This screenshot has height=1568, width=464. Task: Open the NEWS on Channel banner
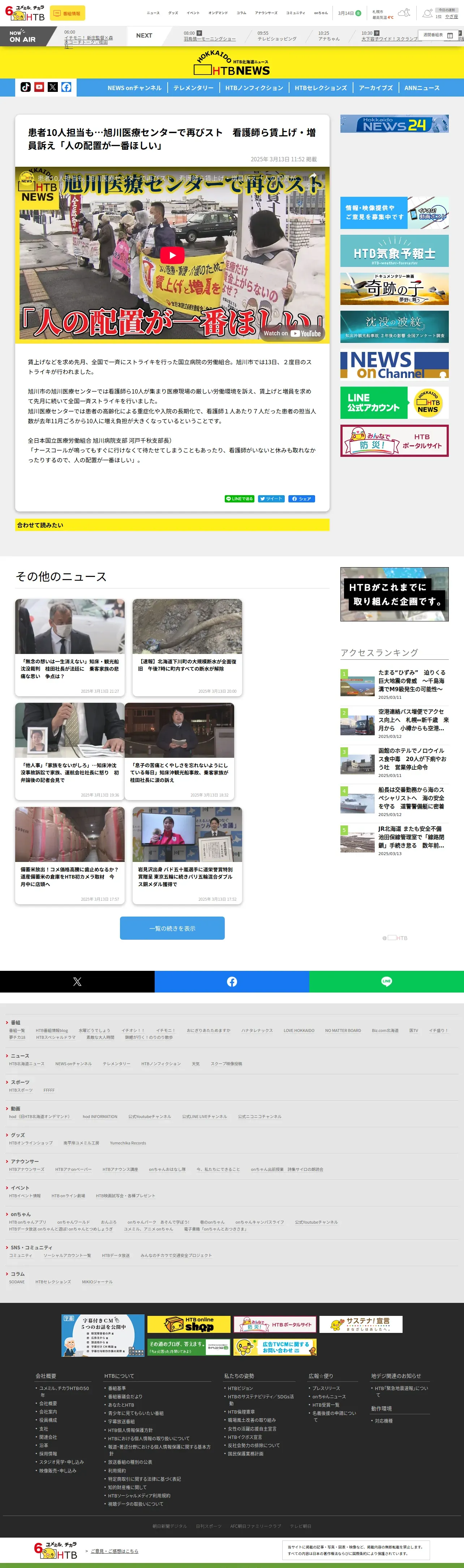tap(394, 365)
